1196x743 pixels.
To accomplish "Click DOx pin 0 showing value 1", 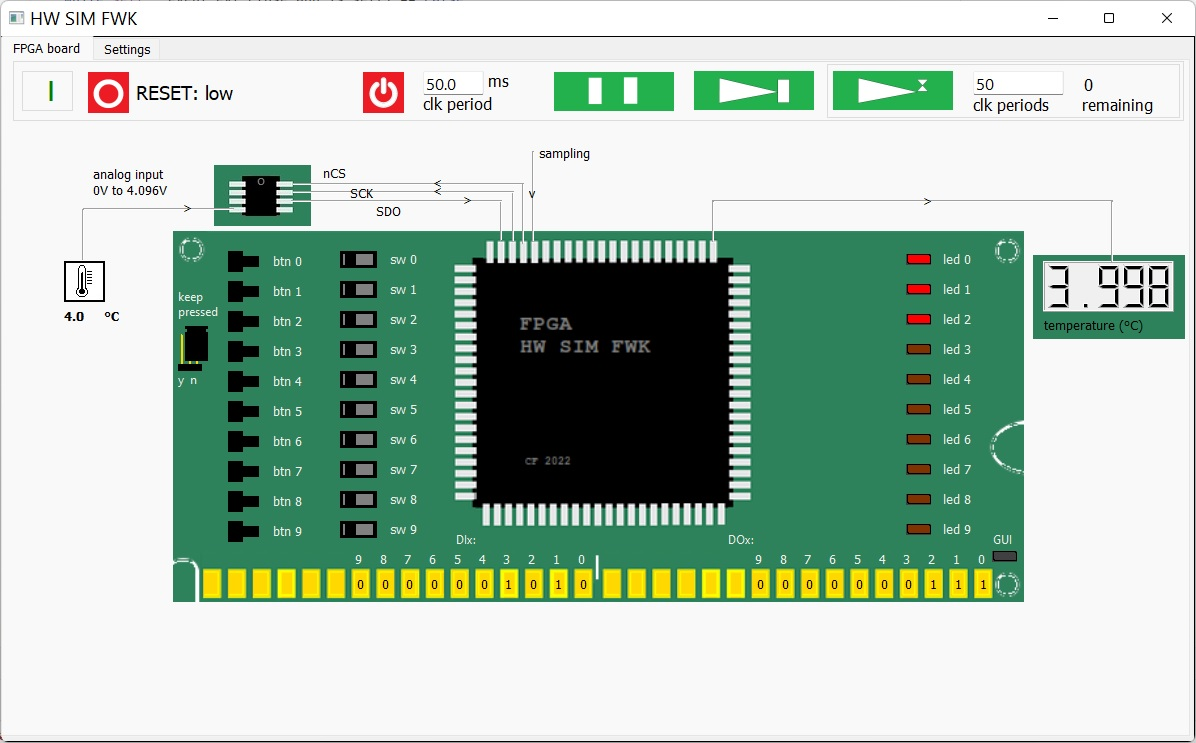I will click(x=982, y=584).
